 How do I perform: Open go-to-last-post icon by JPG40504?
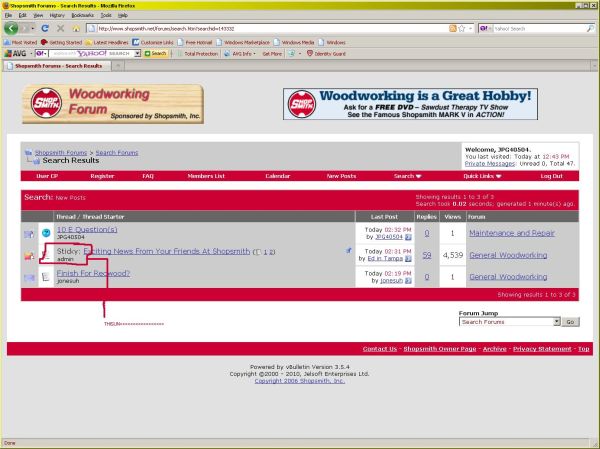[408, 237]
